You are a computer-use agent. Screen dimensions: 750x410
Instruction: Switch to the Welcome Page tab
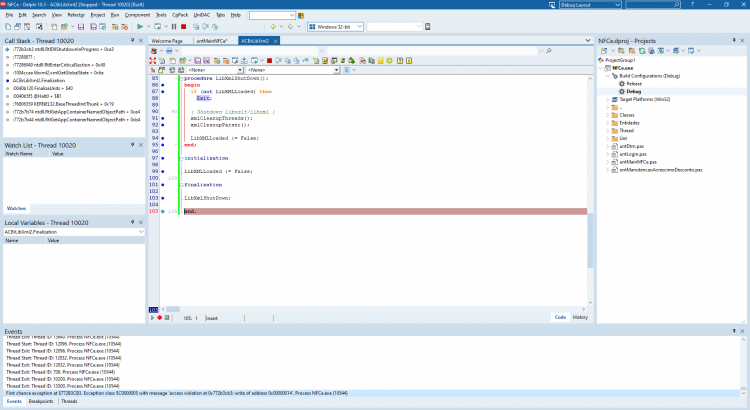167,41
